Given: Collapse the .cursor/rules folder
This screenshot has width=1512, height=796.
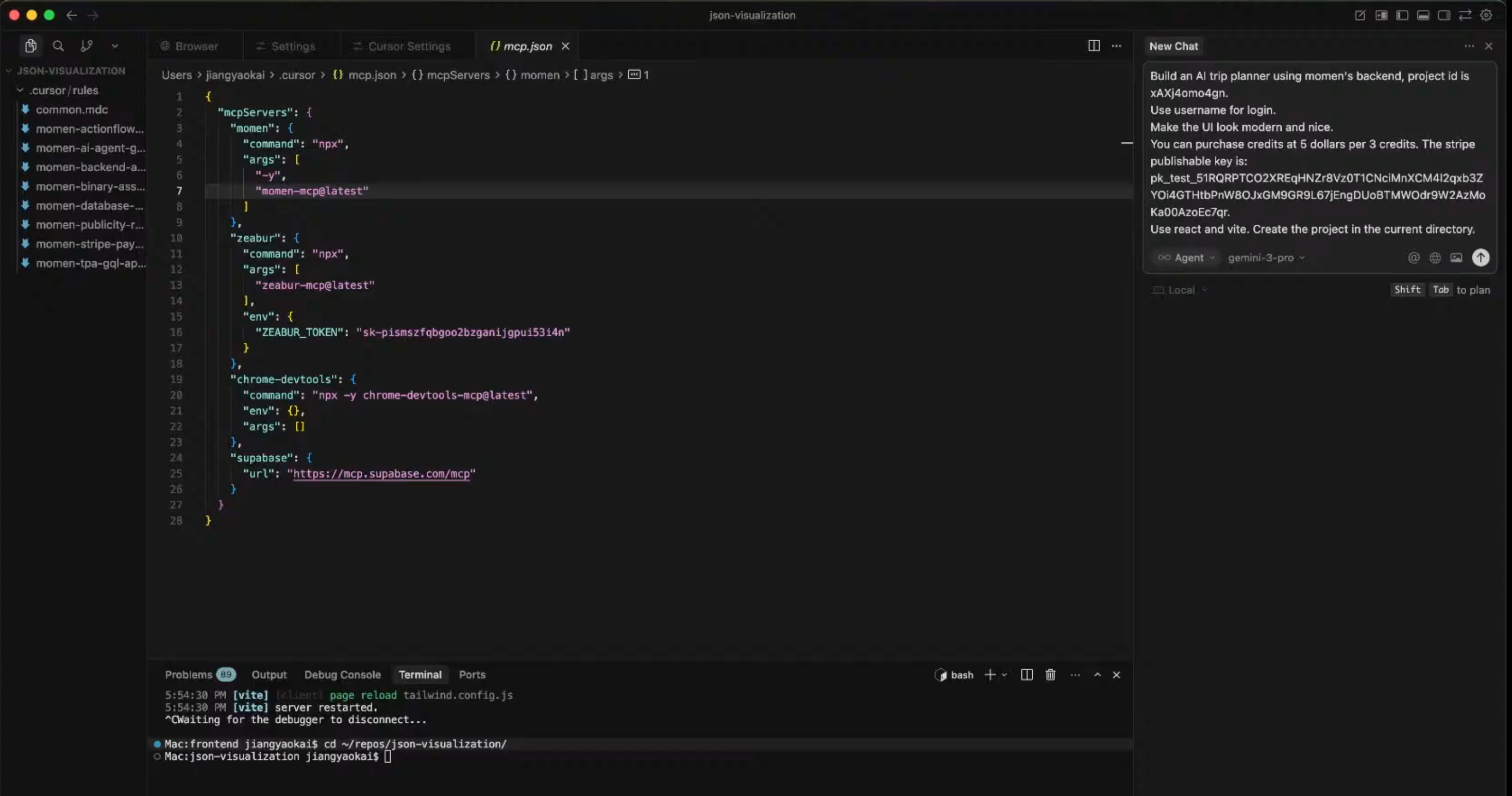Looking at the screenshot, I should click(x=63, y=90).
